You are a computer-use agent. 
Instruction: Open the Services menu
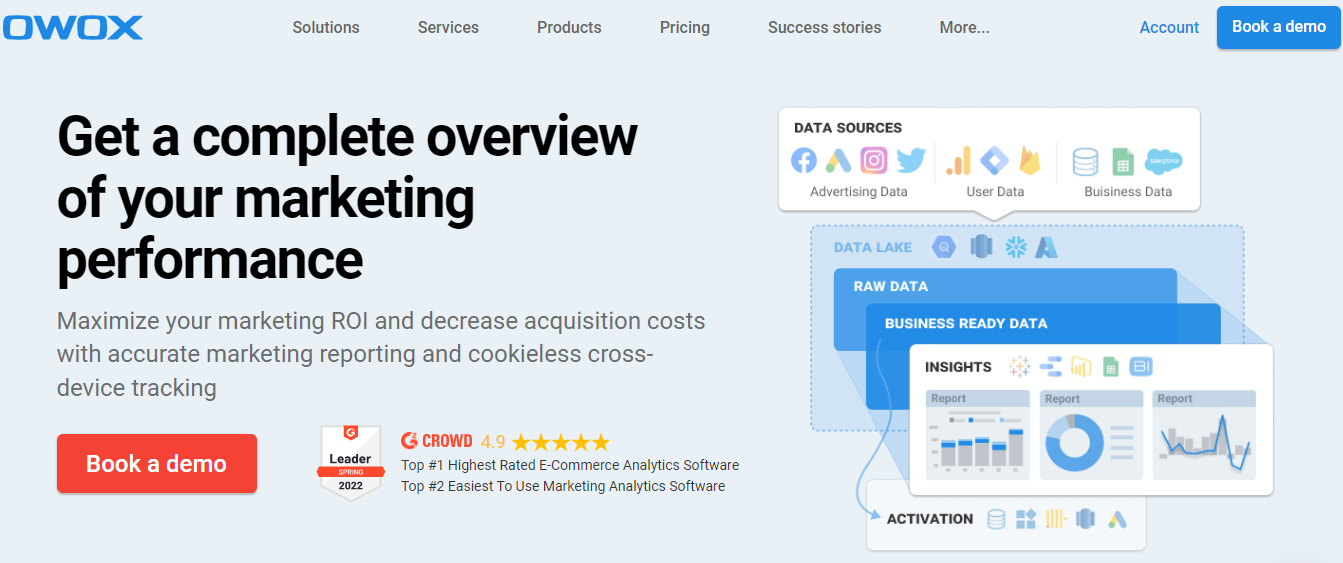pyautogui.click(x=448, y=28)
